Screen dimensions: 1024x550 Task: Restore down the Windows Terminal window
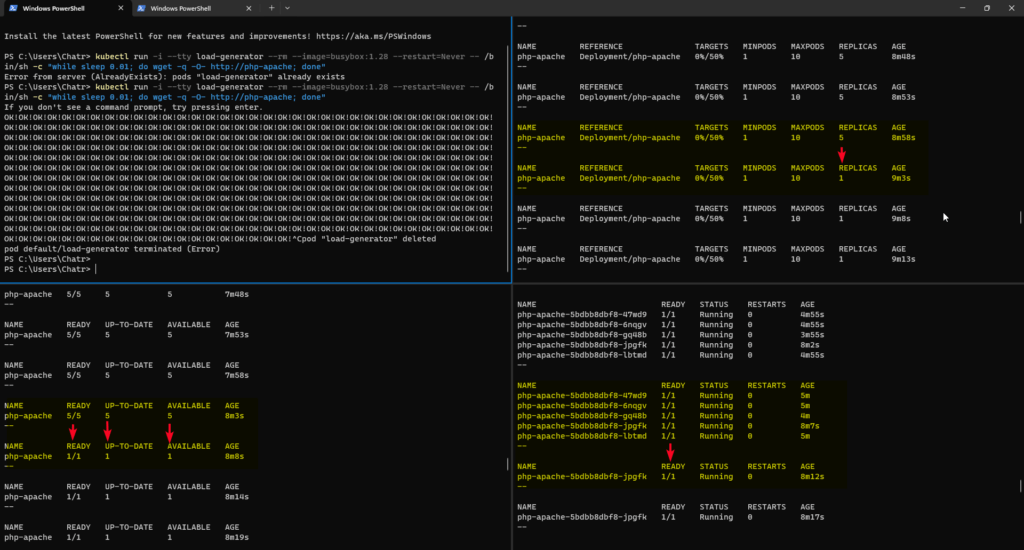click(x=987, y=8)
